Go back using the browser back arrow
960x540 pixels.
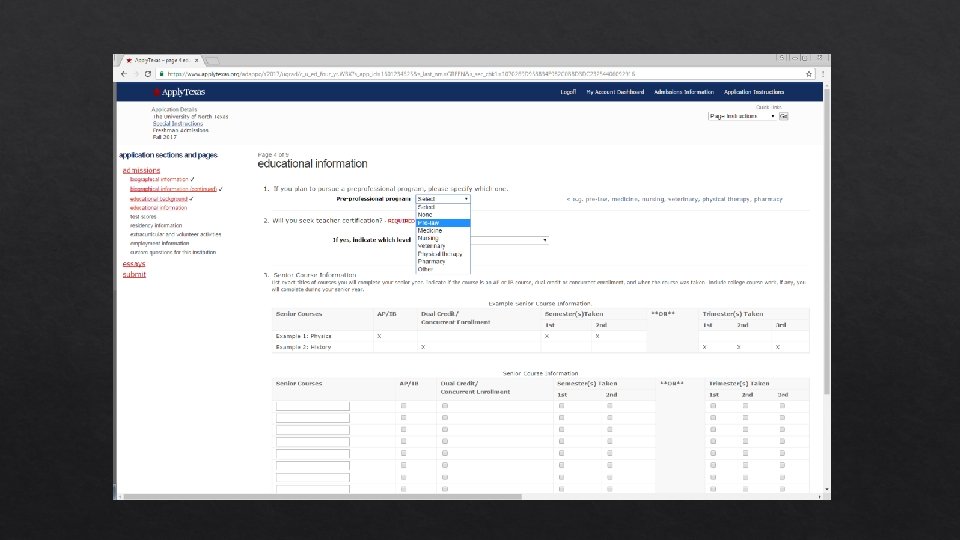(124, 73)
